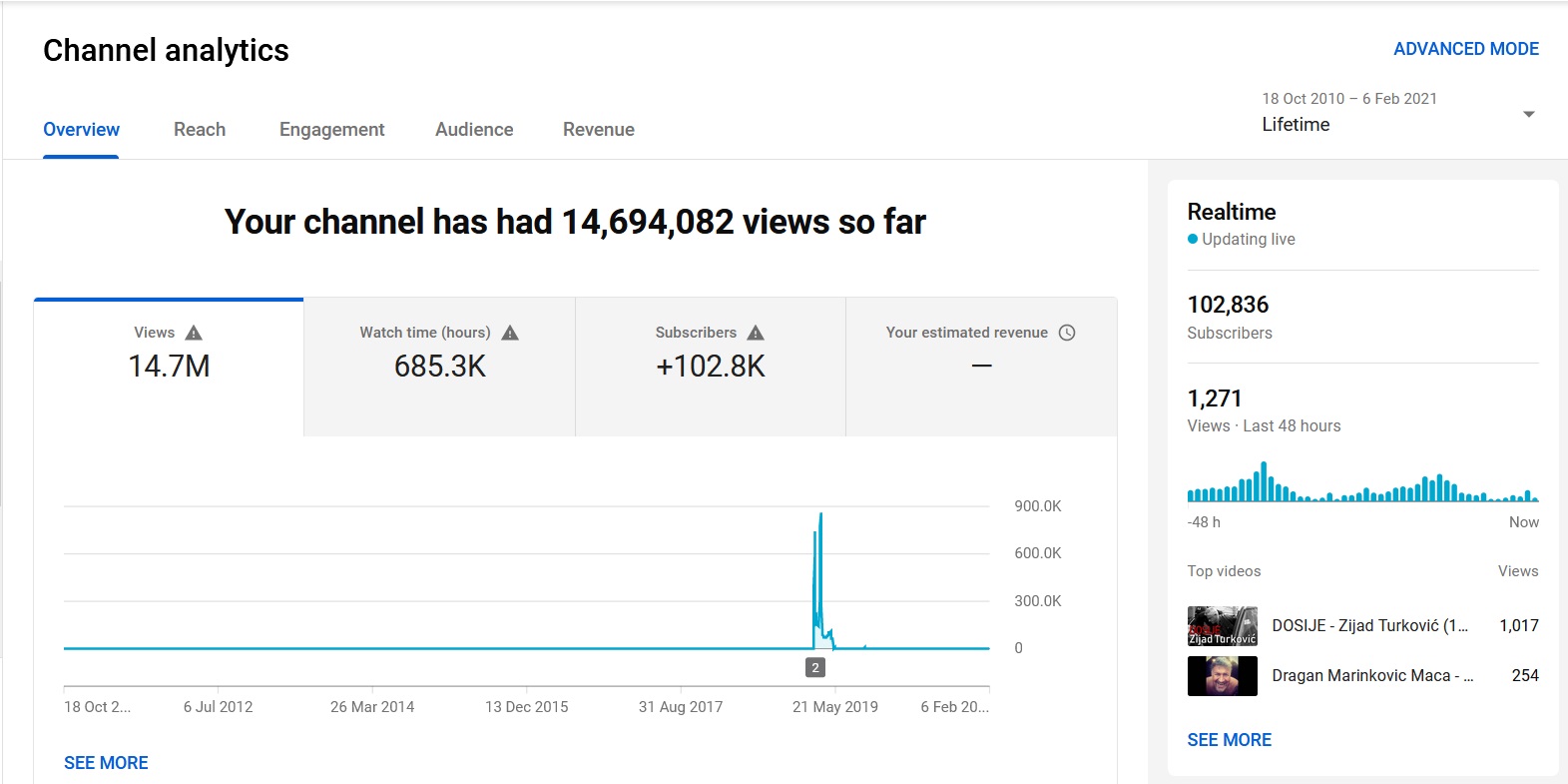The image size is (1568, 784).
Task: Open the Lifetime date range selector
Action: (x=1397, y=112)
